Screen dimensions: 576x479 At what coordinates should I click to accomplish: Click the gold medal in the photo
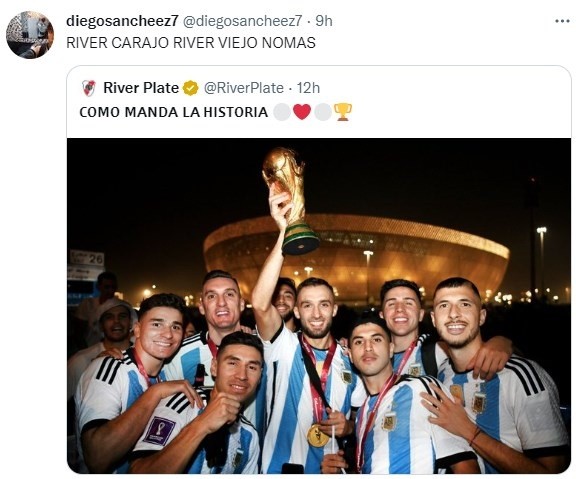click(317, 436)
